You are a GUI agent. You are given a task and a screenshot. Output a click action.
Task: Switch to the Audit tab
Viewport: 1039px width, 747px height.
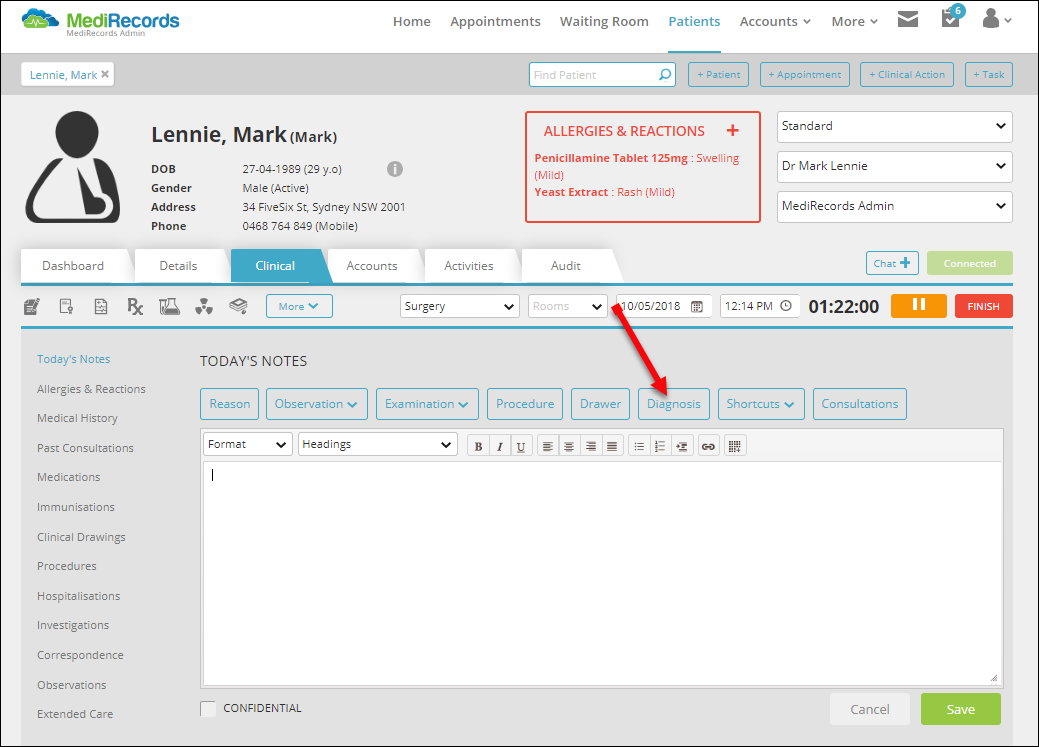click(565, 266)
